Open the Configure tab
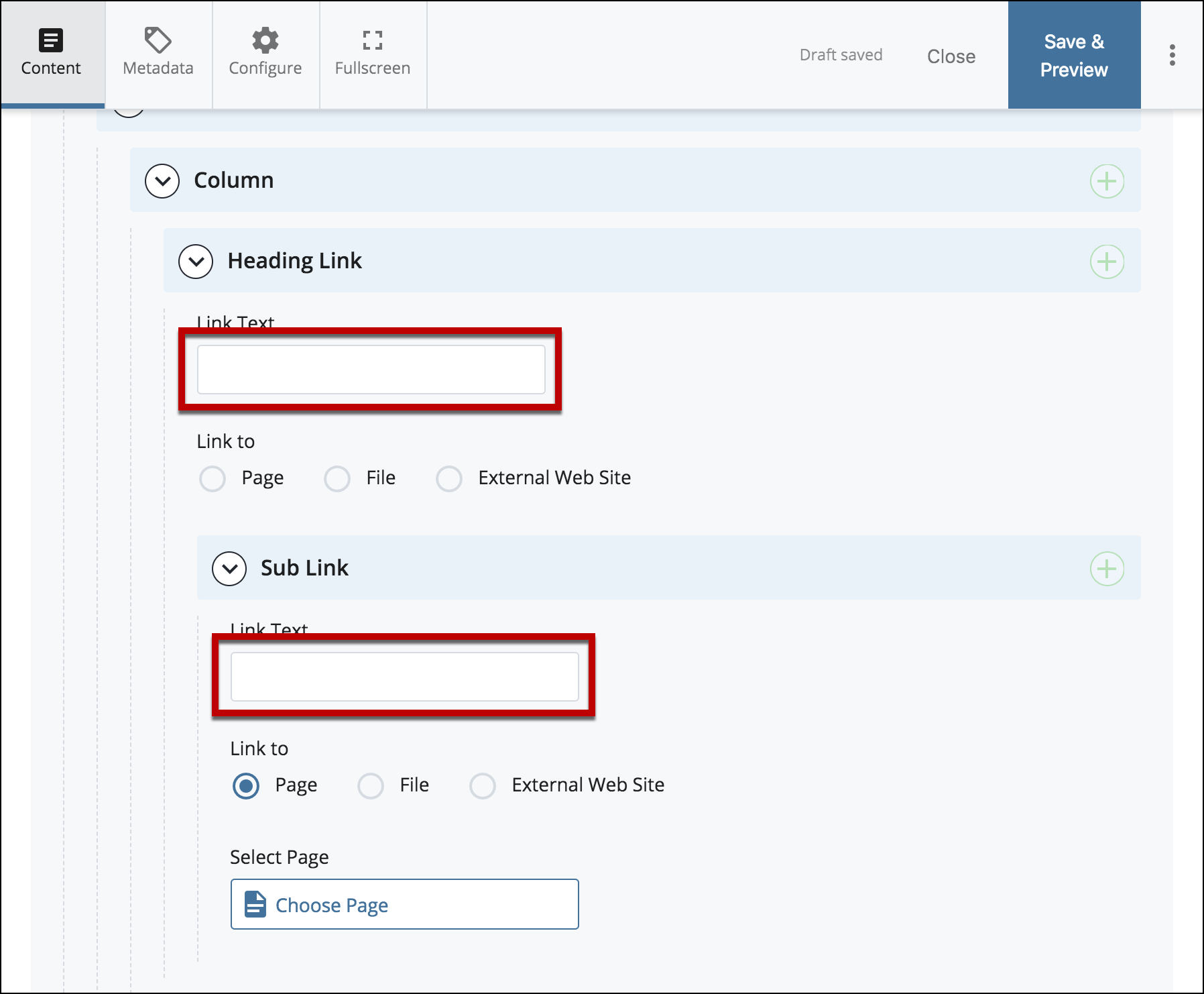 [x=265, y=54]
